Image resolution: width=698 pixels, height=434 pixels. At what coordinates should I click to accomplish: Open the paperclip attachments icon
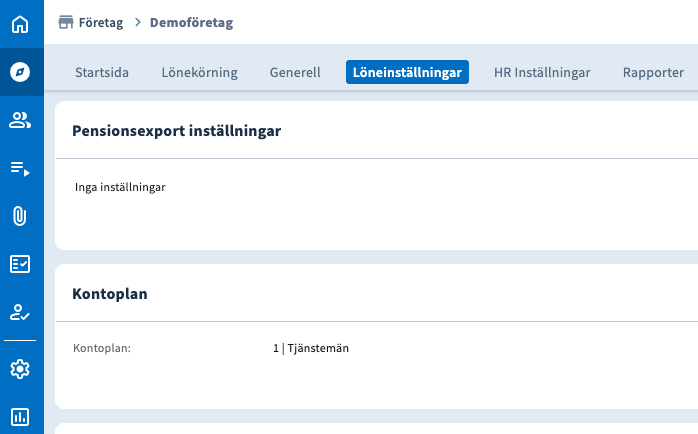tap(20, 216)
